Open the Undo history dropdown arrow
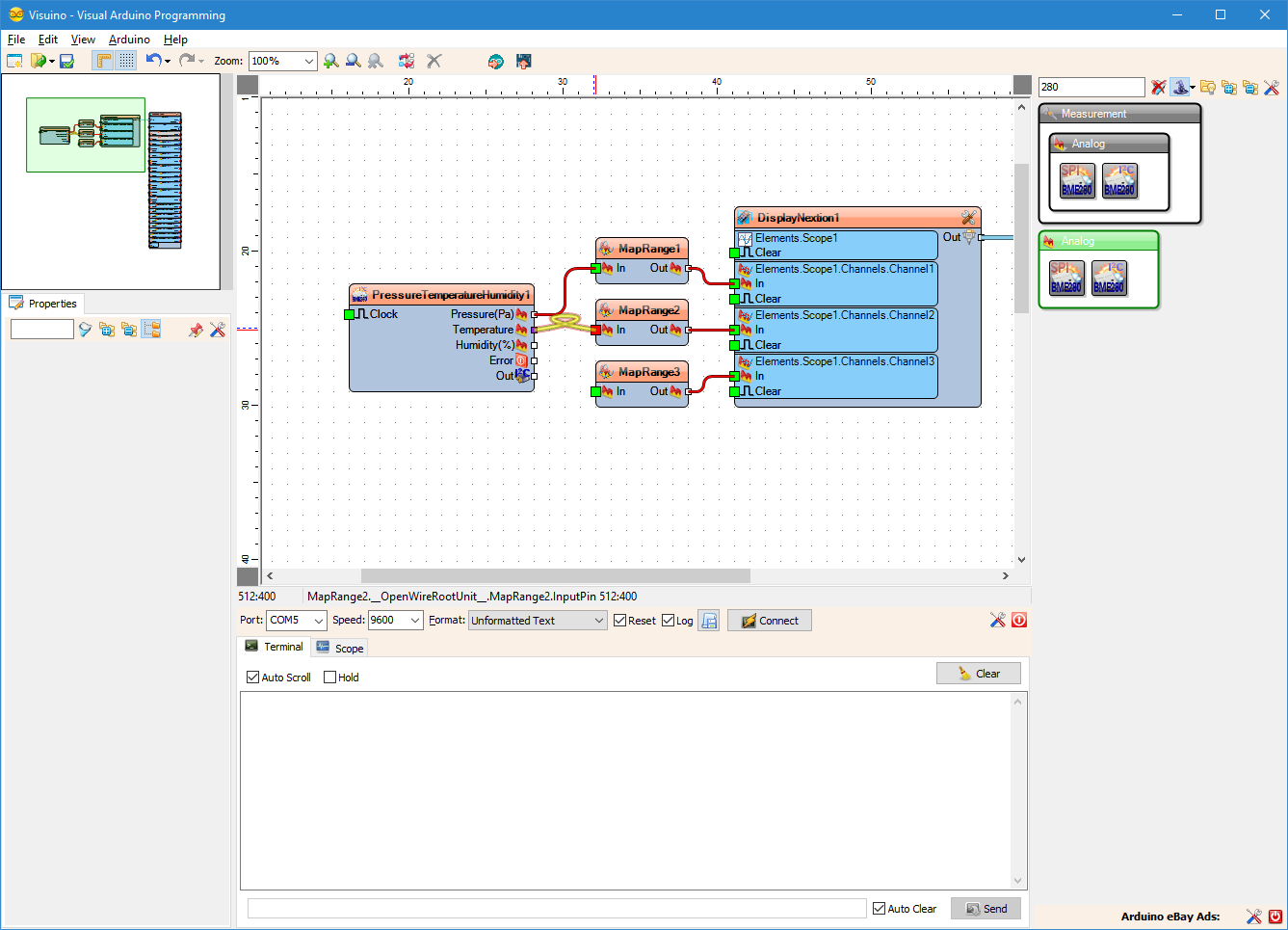This screenshot has height=930, width=1288. [168, 62]
